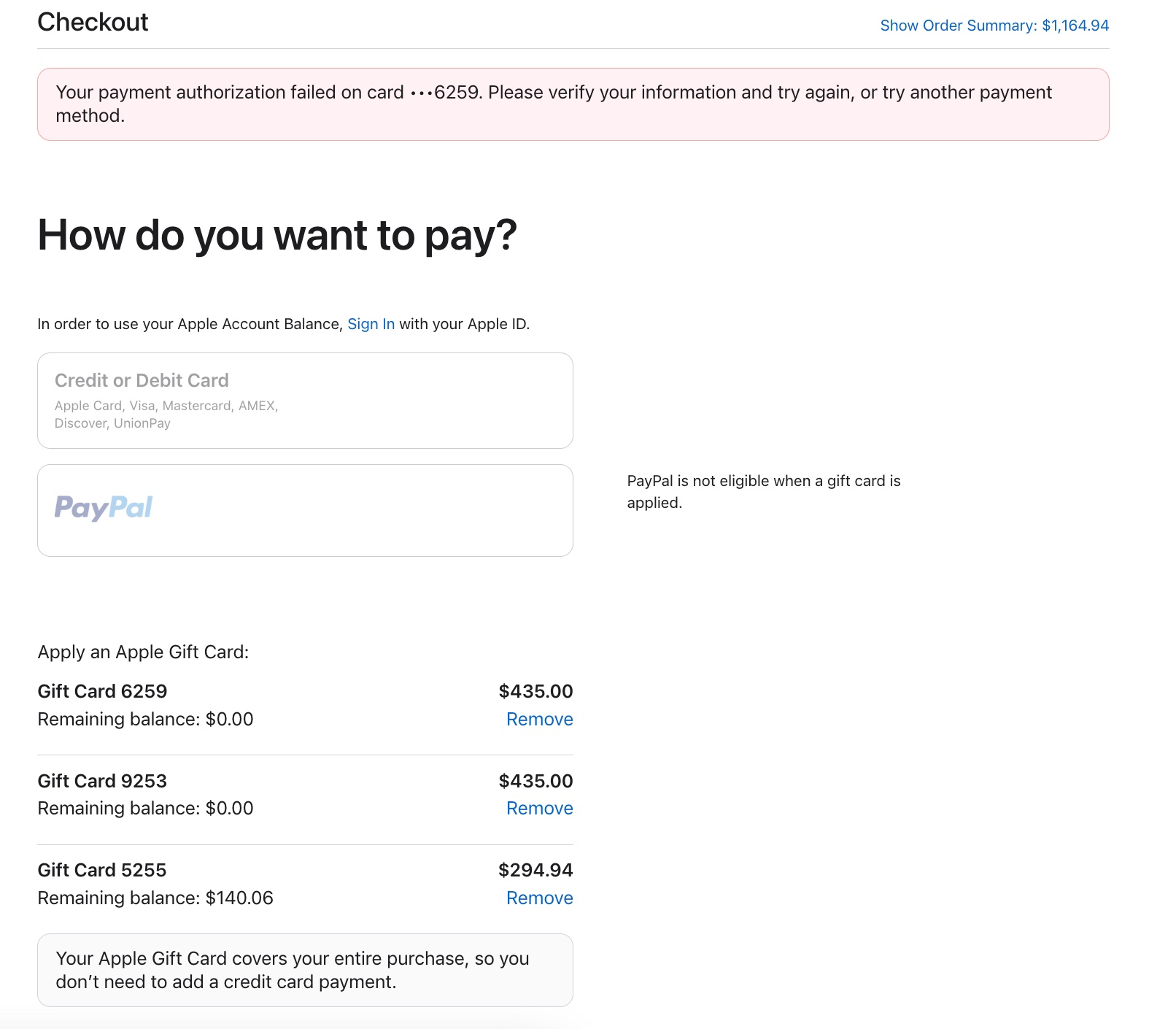
Task: Click the payment authorization failed banner
Action: pos(573,104)
